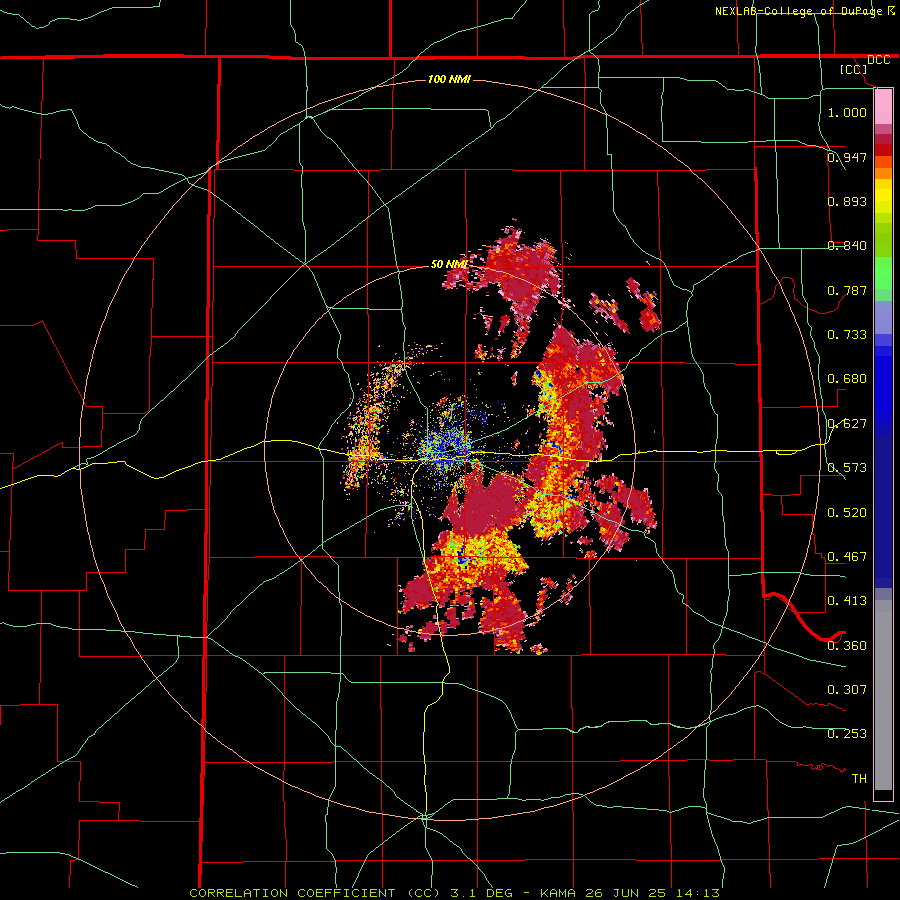Screen dimensions: 900x900
Task: Click the [CC] legend heading
Action: (853, 69)
